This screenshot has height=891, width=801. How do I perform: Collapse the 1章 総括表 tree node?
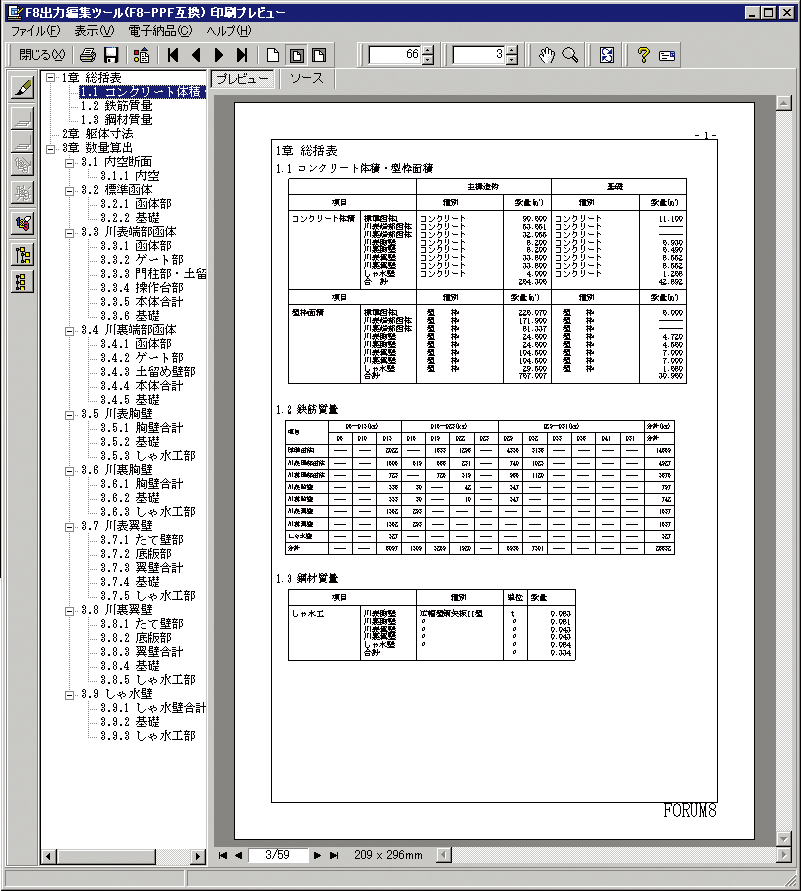[x=51, y=78]
